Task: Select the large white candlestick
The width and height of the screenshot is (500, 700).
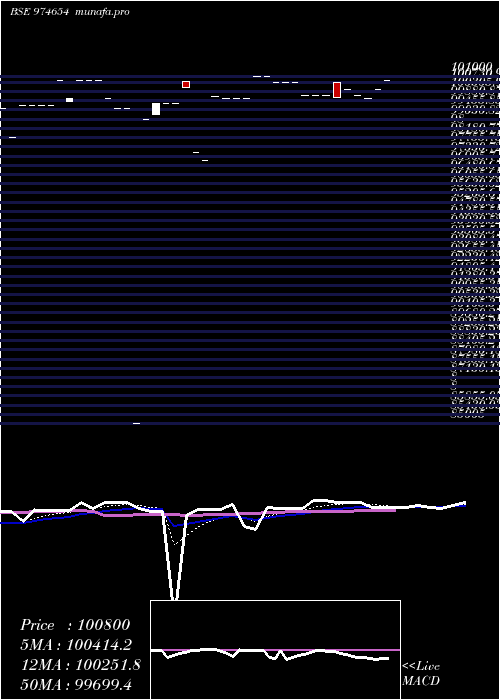Action: click(156, 109)
